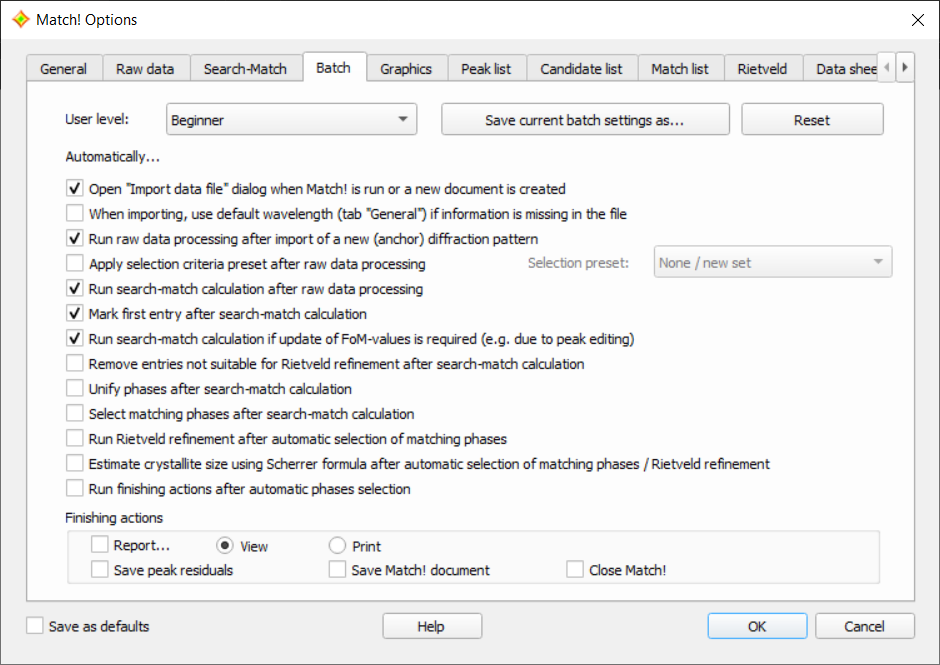Show the Data sheet tab
The image size is (940, 665).
point(841,69)
